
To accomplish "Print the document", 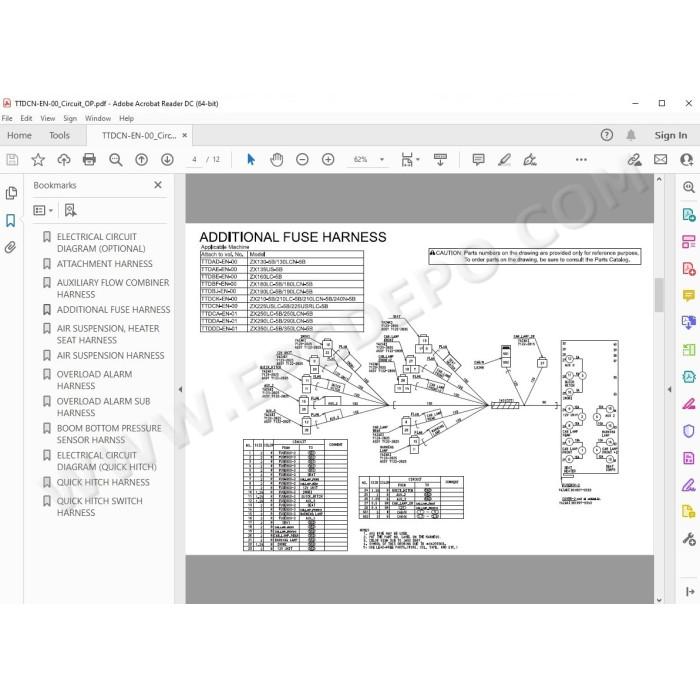I will 89,159.
